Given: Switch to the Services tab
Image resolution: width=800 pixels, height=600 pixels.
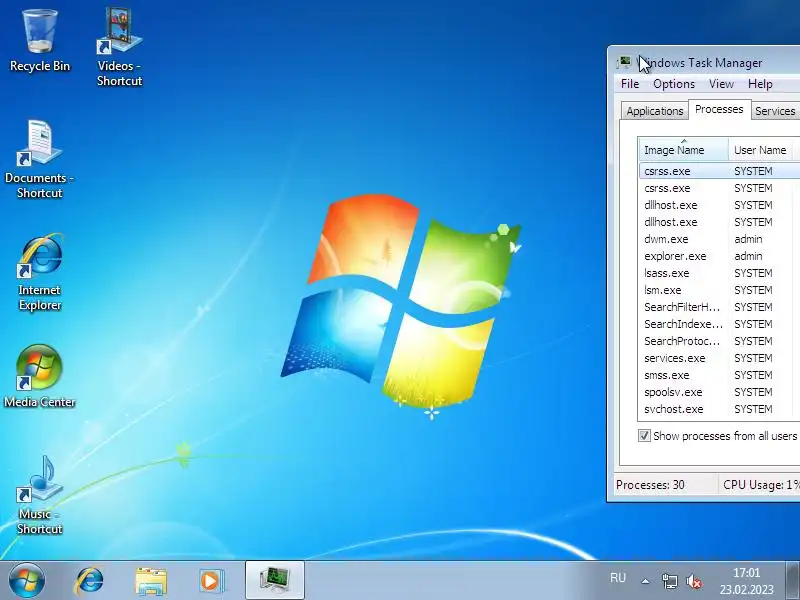Looking at the screenshot, I should click(775, 111).
